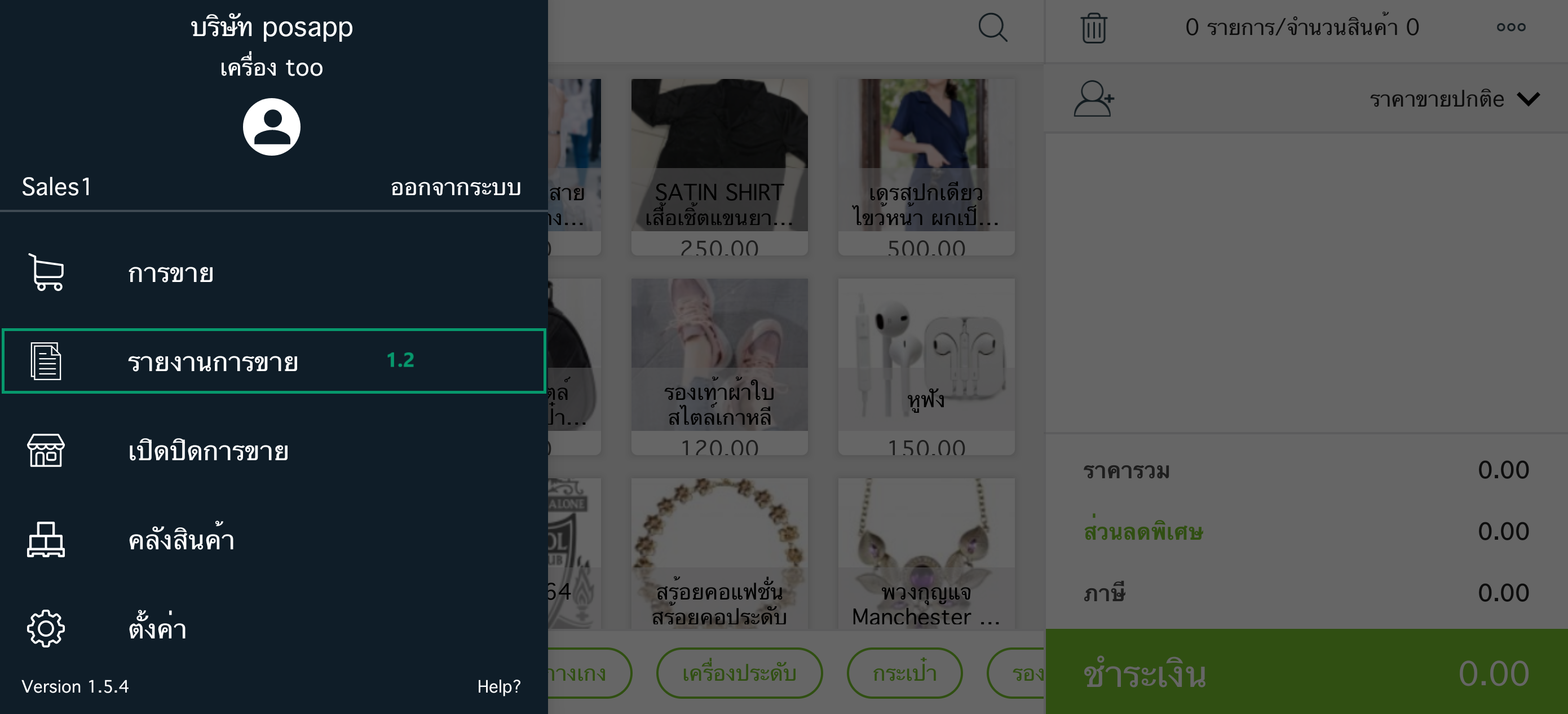Click the add customer icon

click(x=1093, y=99)
